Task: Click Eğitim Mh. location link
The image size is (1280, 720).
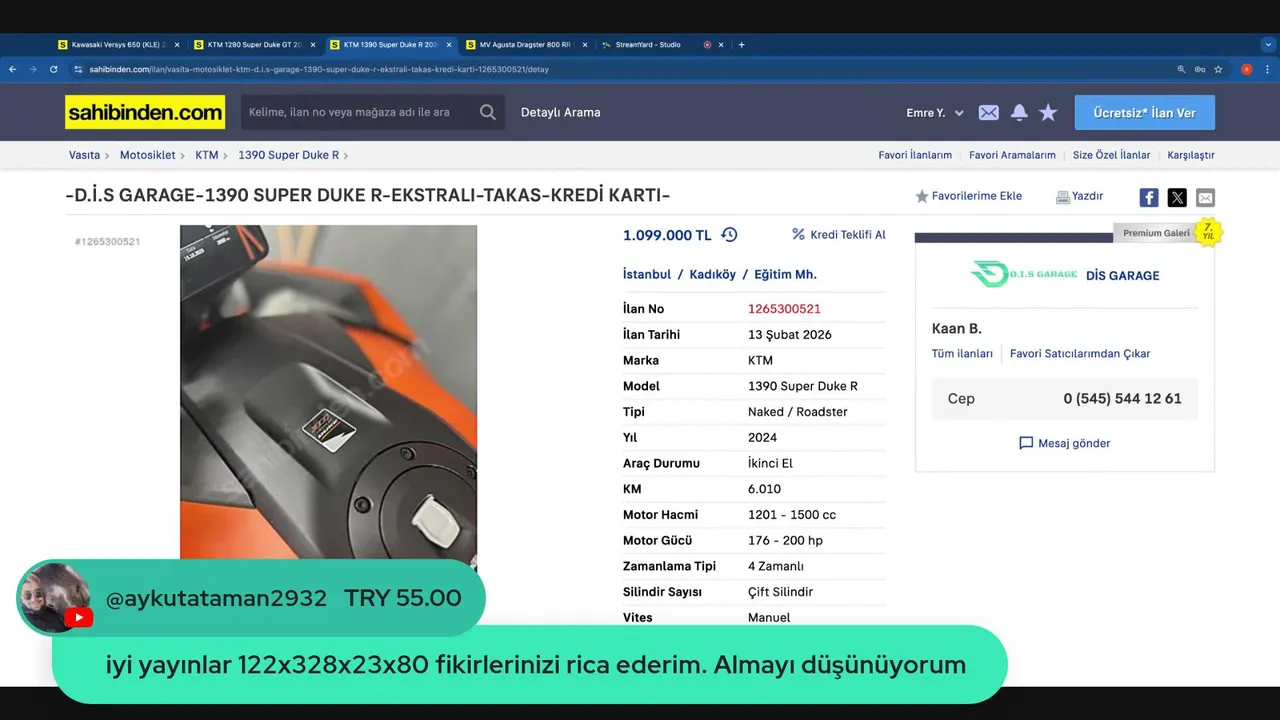Action: point(785,274)
